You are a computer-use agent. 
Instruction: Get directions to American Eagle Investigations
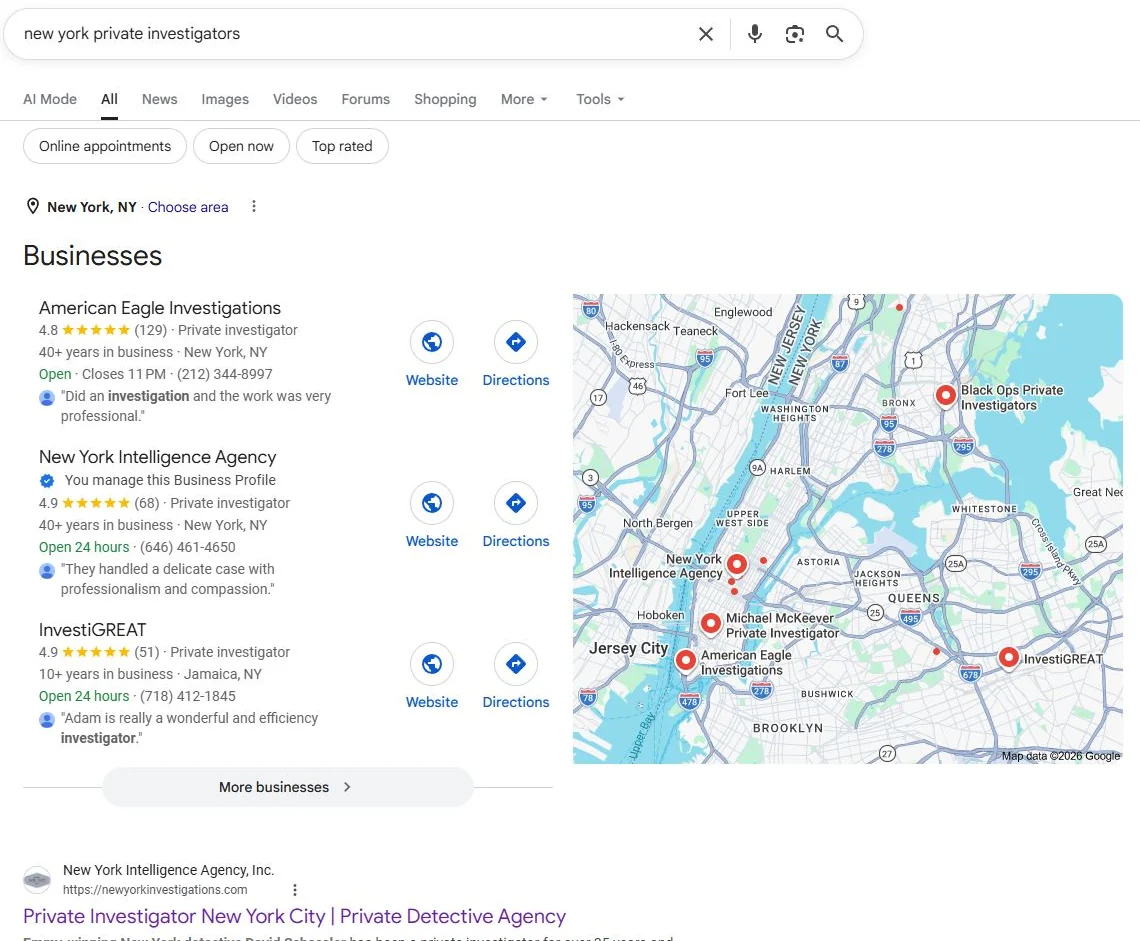515,342
